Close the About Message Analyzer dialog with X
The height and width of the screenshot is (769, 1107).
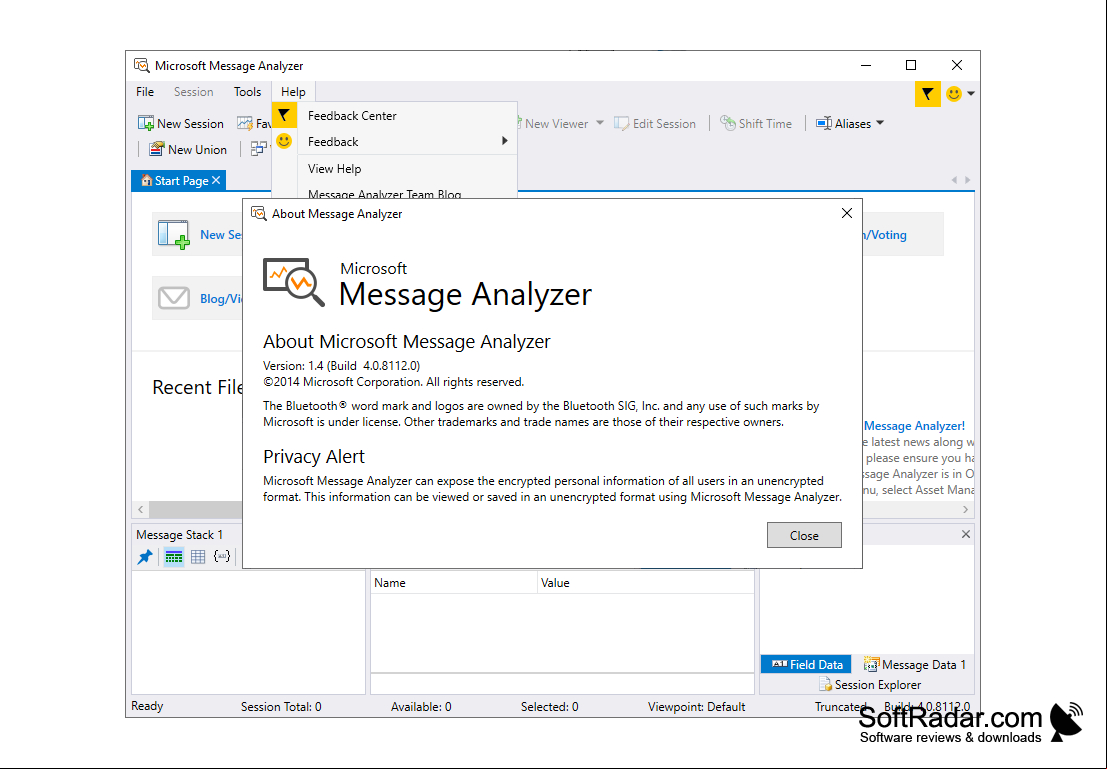click(847, 213)
